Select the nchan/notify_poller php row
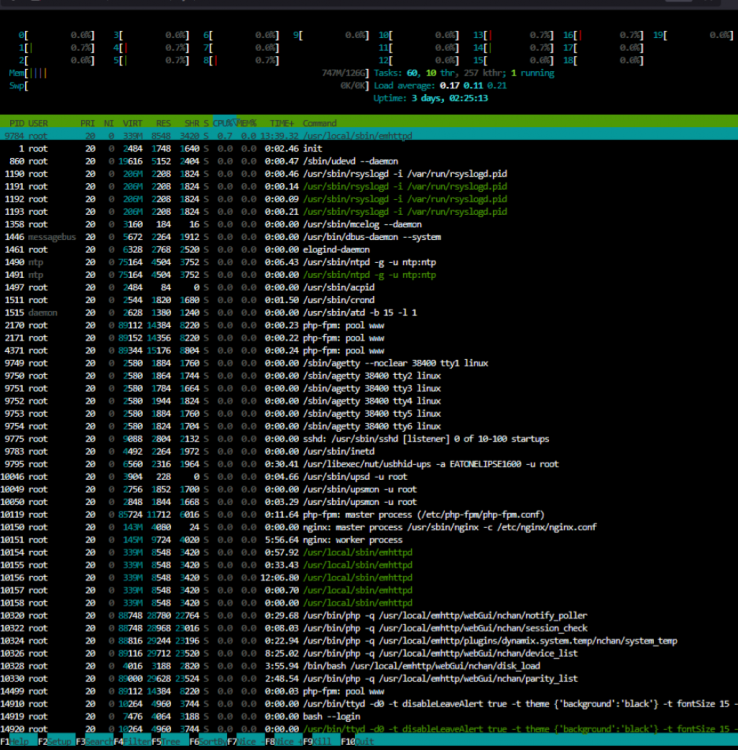 tap(369, 616)
